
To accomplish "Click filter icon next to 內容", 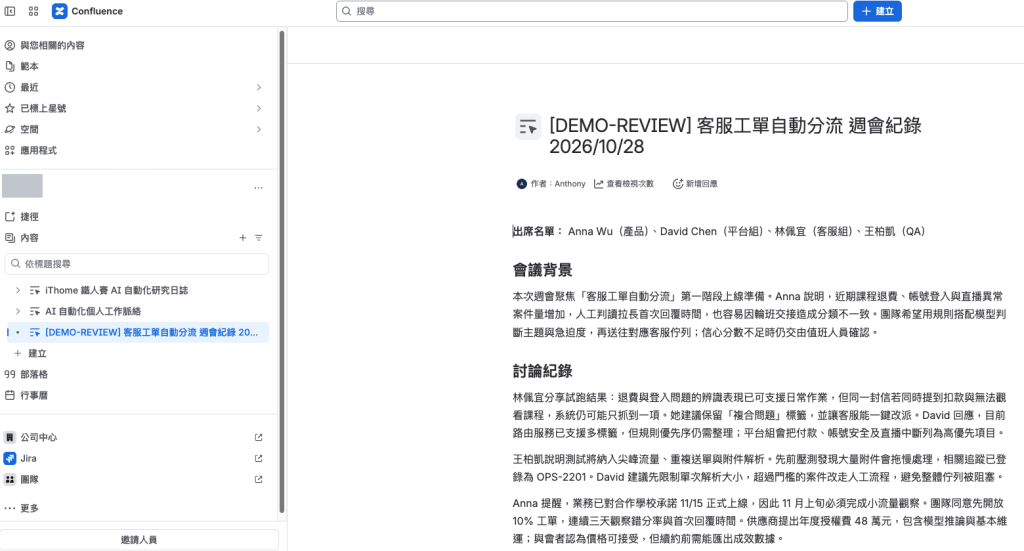I will (259, 238).
